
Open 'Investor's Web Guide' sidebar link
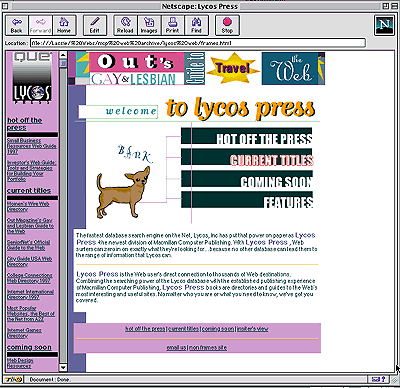tap(32, 171)
